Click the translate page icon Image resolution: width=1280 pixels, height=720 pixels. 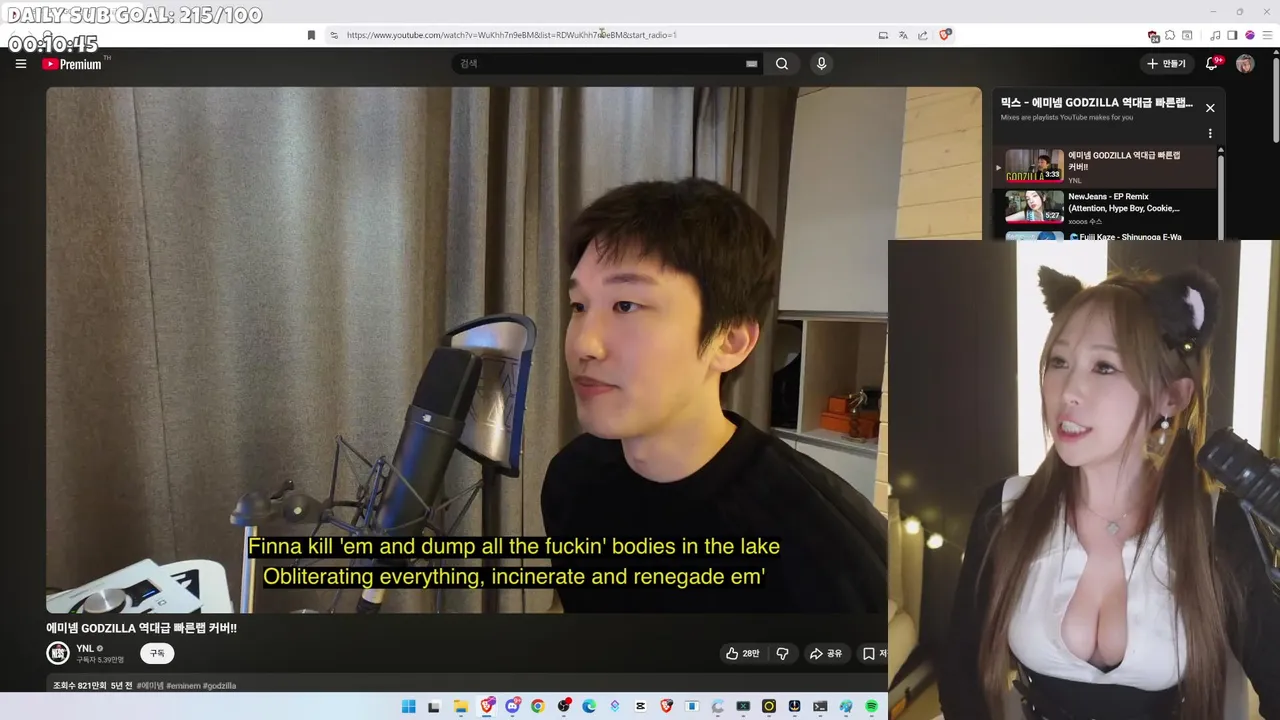pyautogui.click(x=903, y=35)
